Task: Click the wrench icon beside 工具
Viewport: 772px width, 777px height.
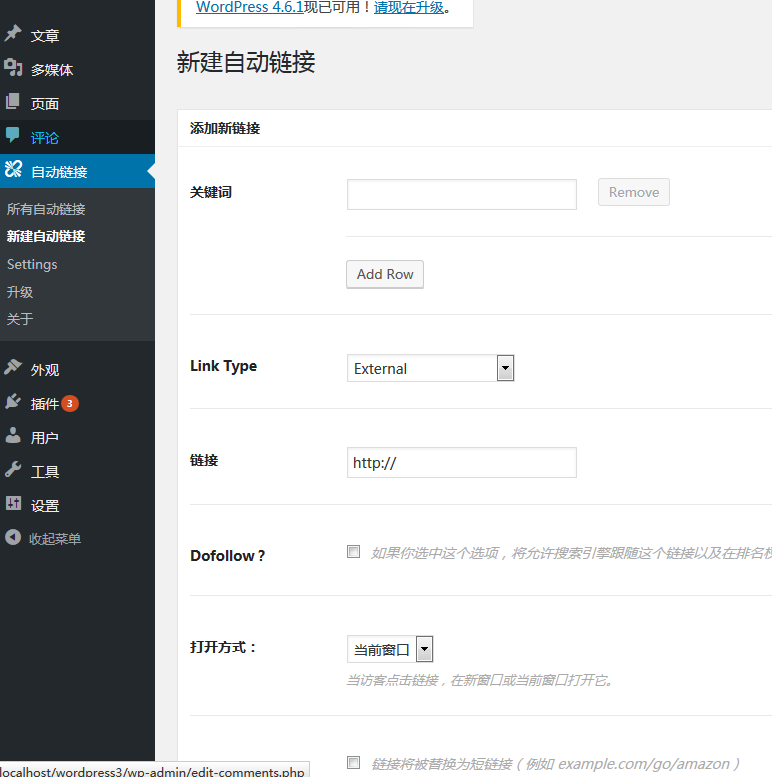Action: [x=13, y=471]
